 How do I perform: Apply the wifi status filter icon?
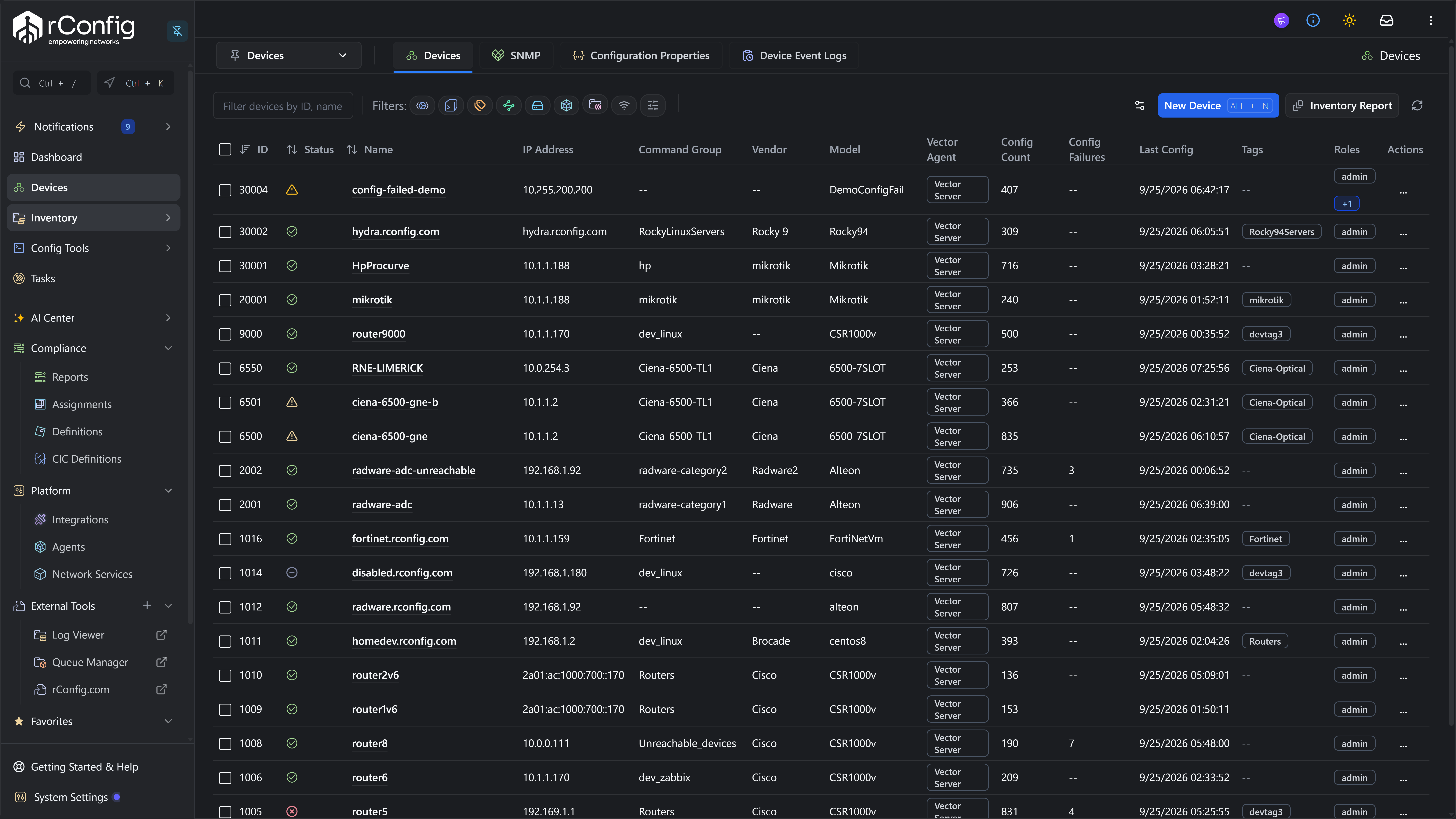(624, 106)
